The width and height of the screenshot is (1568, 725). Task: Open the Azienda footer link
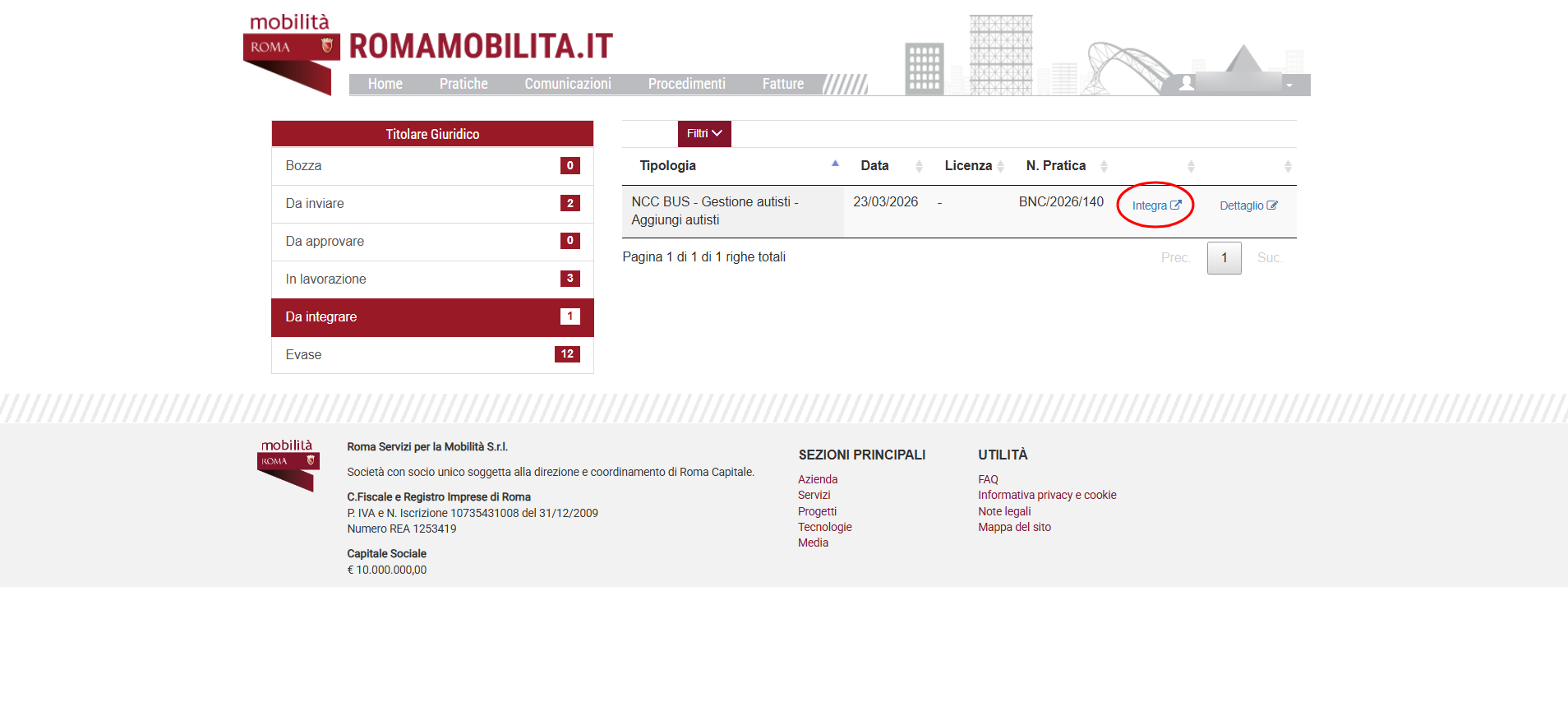pyautogui.click(x=818, y=479)
